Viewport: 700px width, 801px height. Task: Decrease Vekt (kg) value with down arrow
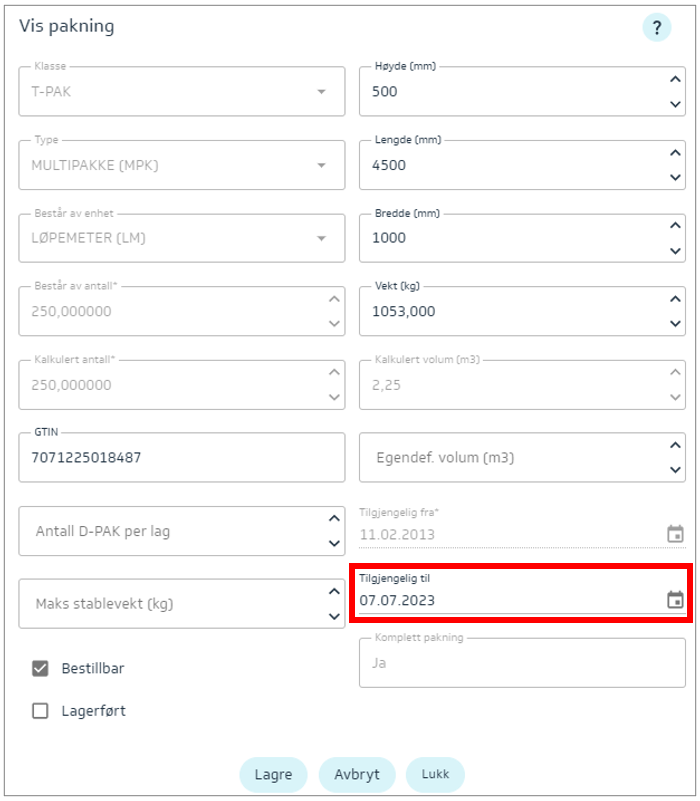[x=676, y=324]
